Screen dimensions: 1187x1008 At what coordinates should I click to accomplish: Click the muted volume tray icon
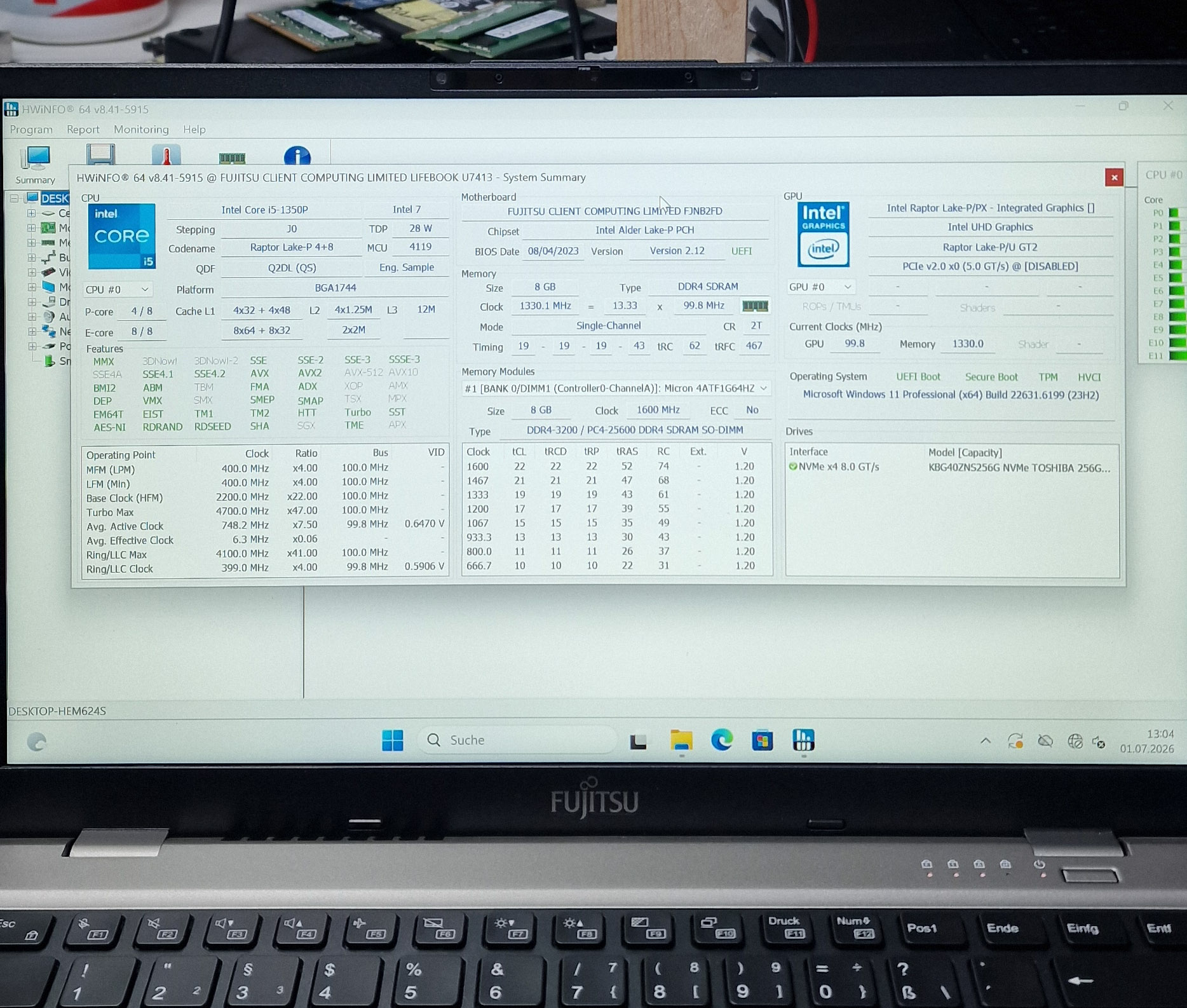1099,742
